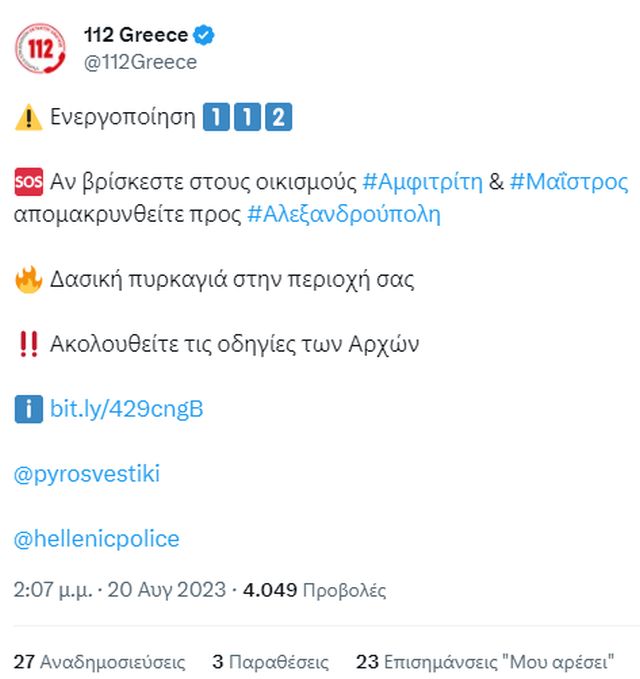Image resolution: width=640 pixels, height=679 pixels.
Task: Open the 112 Greece display name
Action: [136, 35]
